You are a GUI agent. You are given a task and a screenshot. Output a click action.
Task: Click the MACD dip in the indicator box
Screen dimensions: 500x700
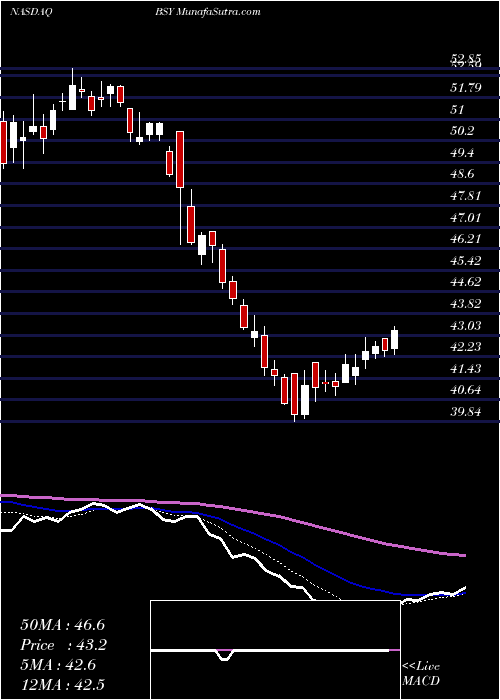pyautogui.click(x=225, y=654)
